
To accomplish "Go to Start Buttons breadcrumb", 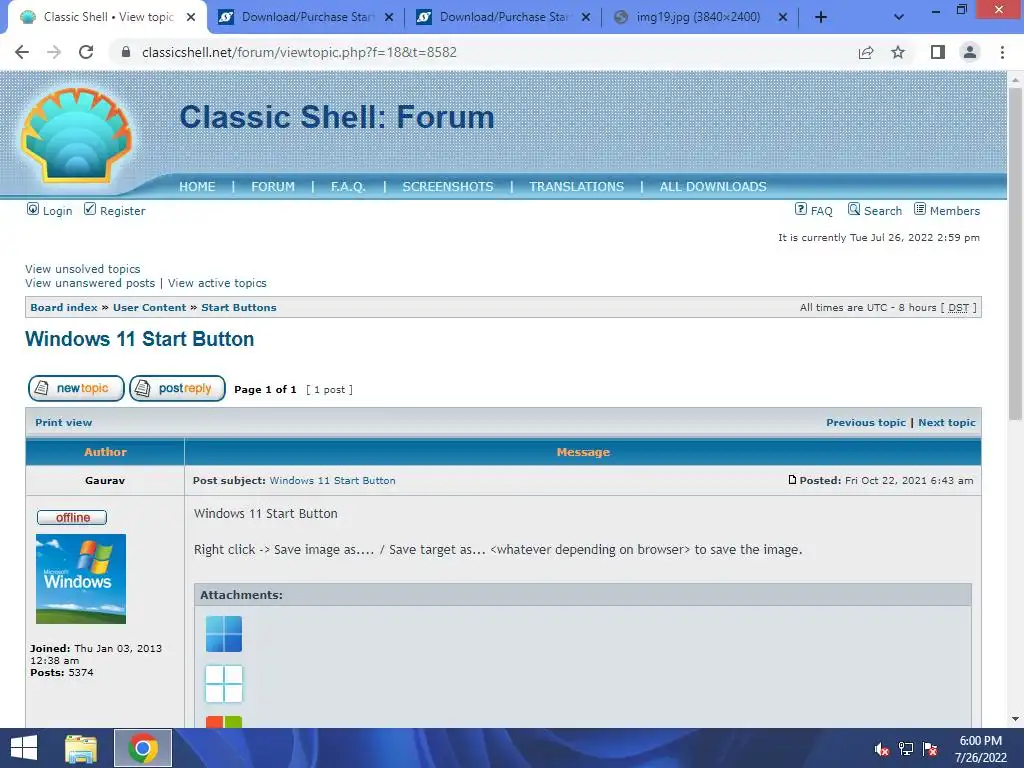I will [x=239, y=308].
